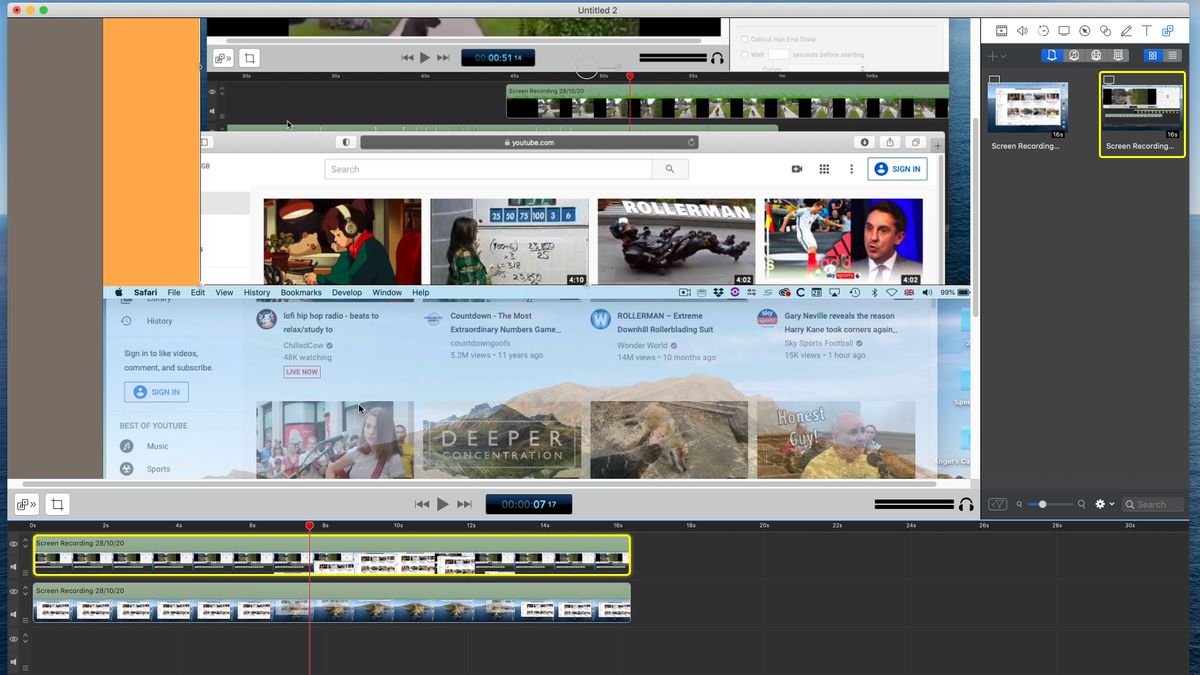This screenshot has height=675, width=1200.
Task: Open the Video Motion properties panel
Action: (1044, 30)
